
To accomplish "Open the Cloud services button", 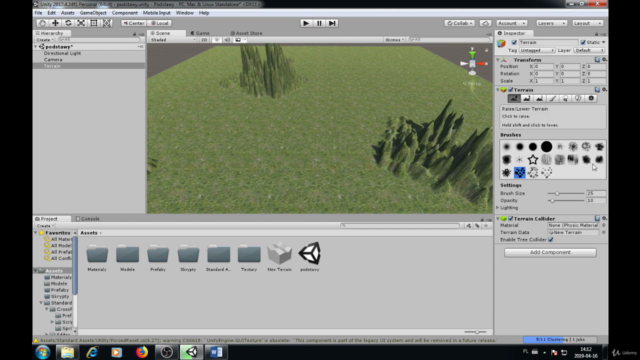I will pos(485,23).
